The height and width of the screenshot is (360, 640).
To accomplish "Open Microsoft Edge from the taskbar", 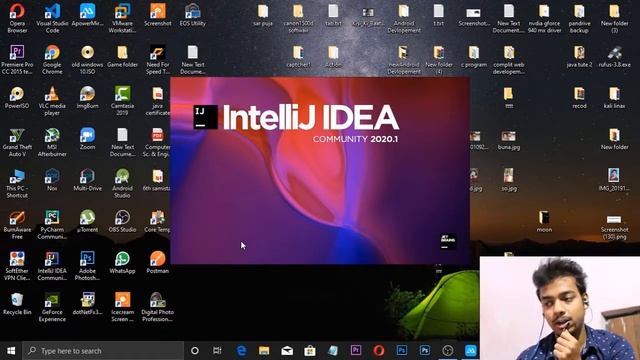I will (241, 351).
